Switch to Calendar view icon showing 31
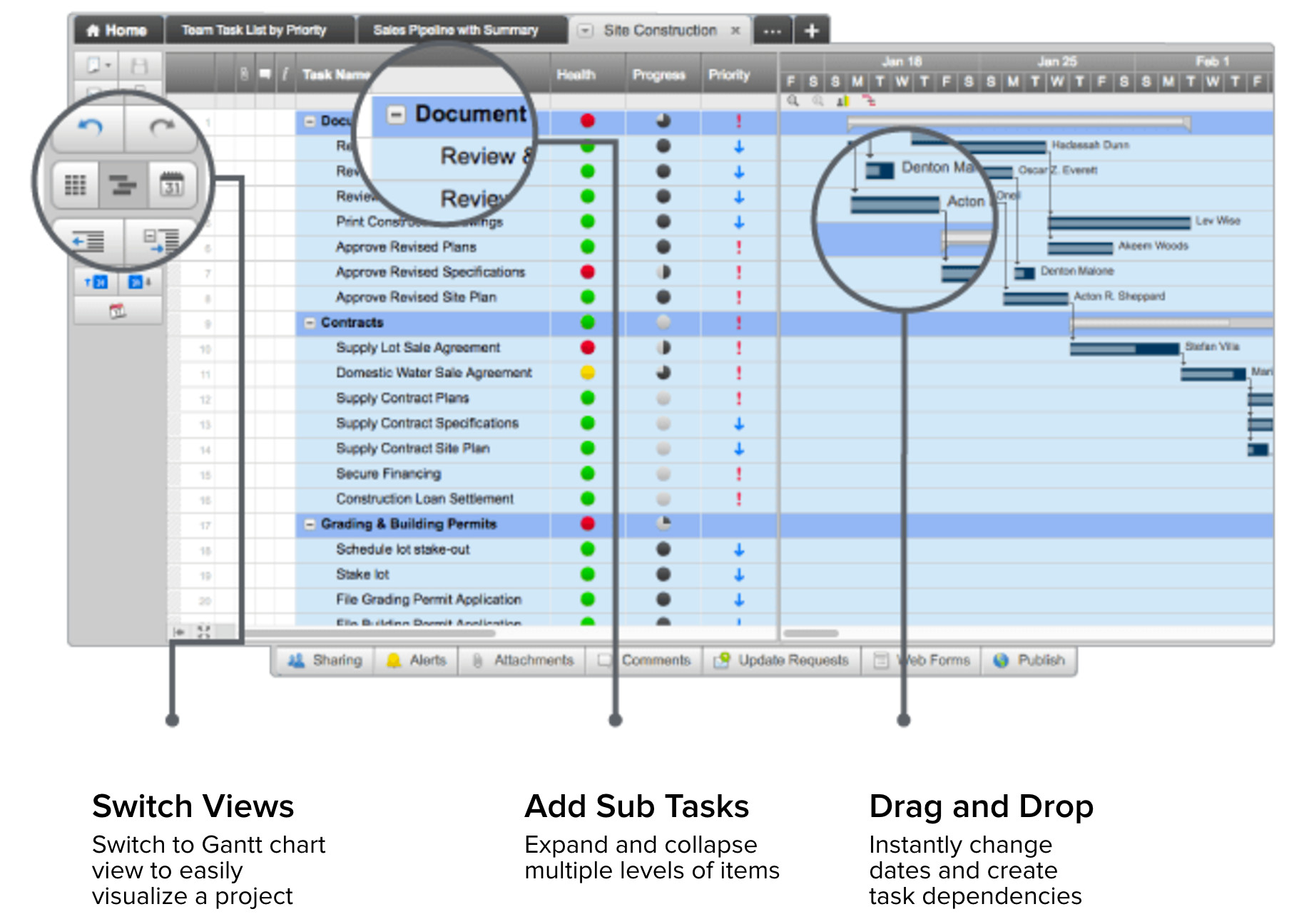Image resolution: width=1294 pixels, height=924 pixels. coord(172,185)
